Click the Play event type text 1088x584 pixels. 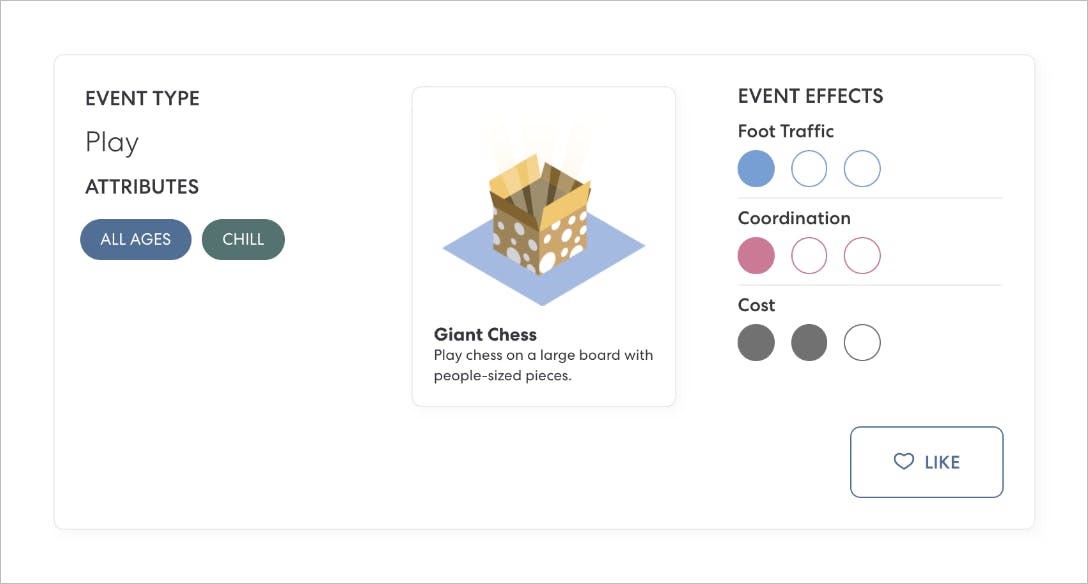point(112,143)
